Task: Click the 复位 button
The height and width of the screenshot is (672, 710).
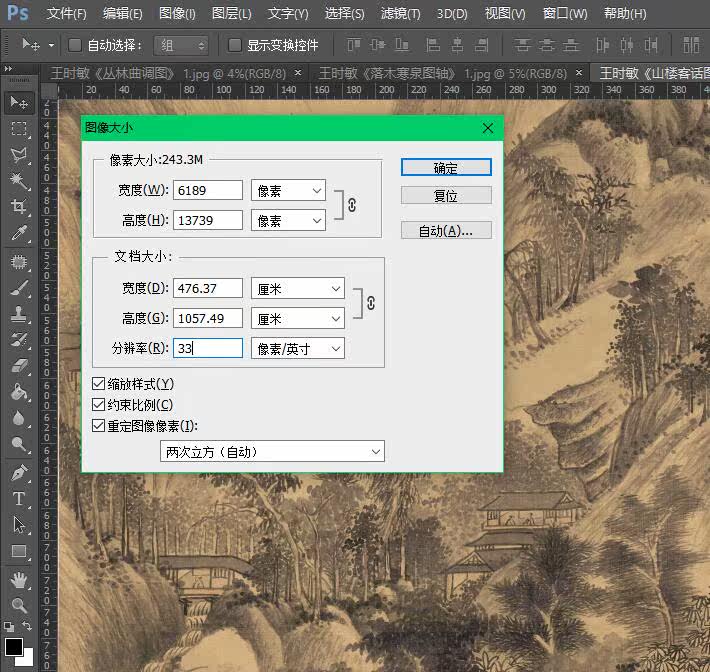Action: [x=446, y=196]
